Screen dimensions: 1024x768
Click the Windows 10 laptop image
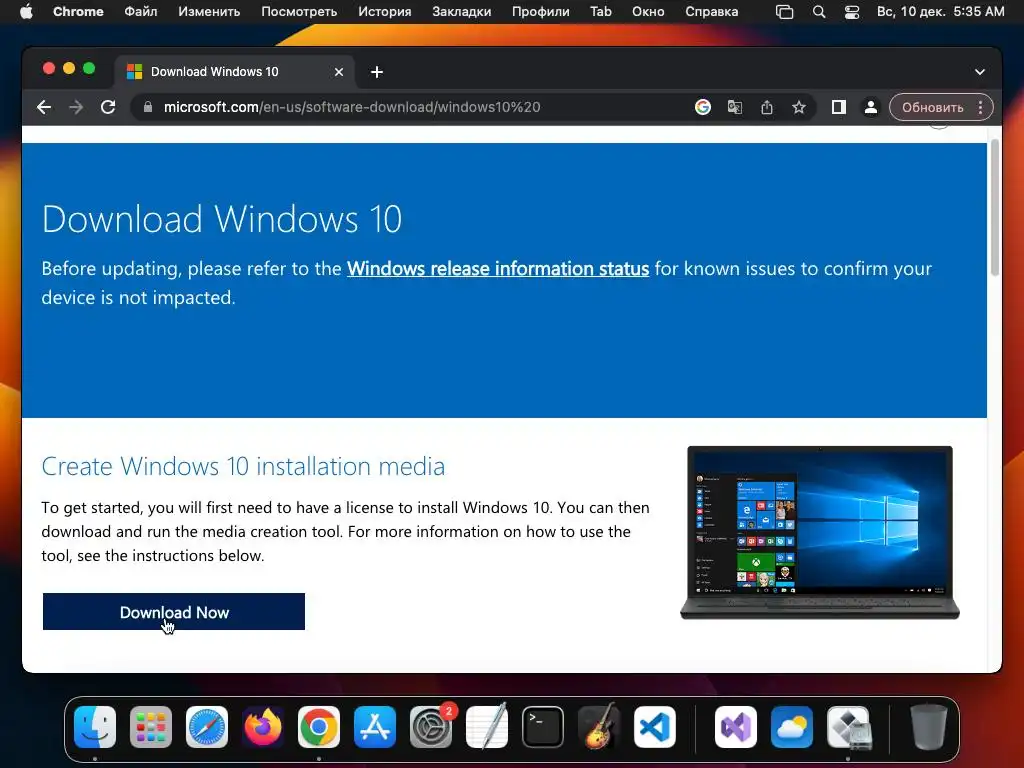click(820, 532)
